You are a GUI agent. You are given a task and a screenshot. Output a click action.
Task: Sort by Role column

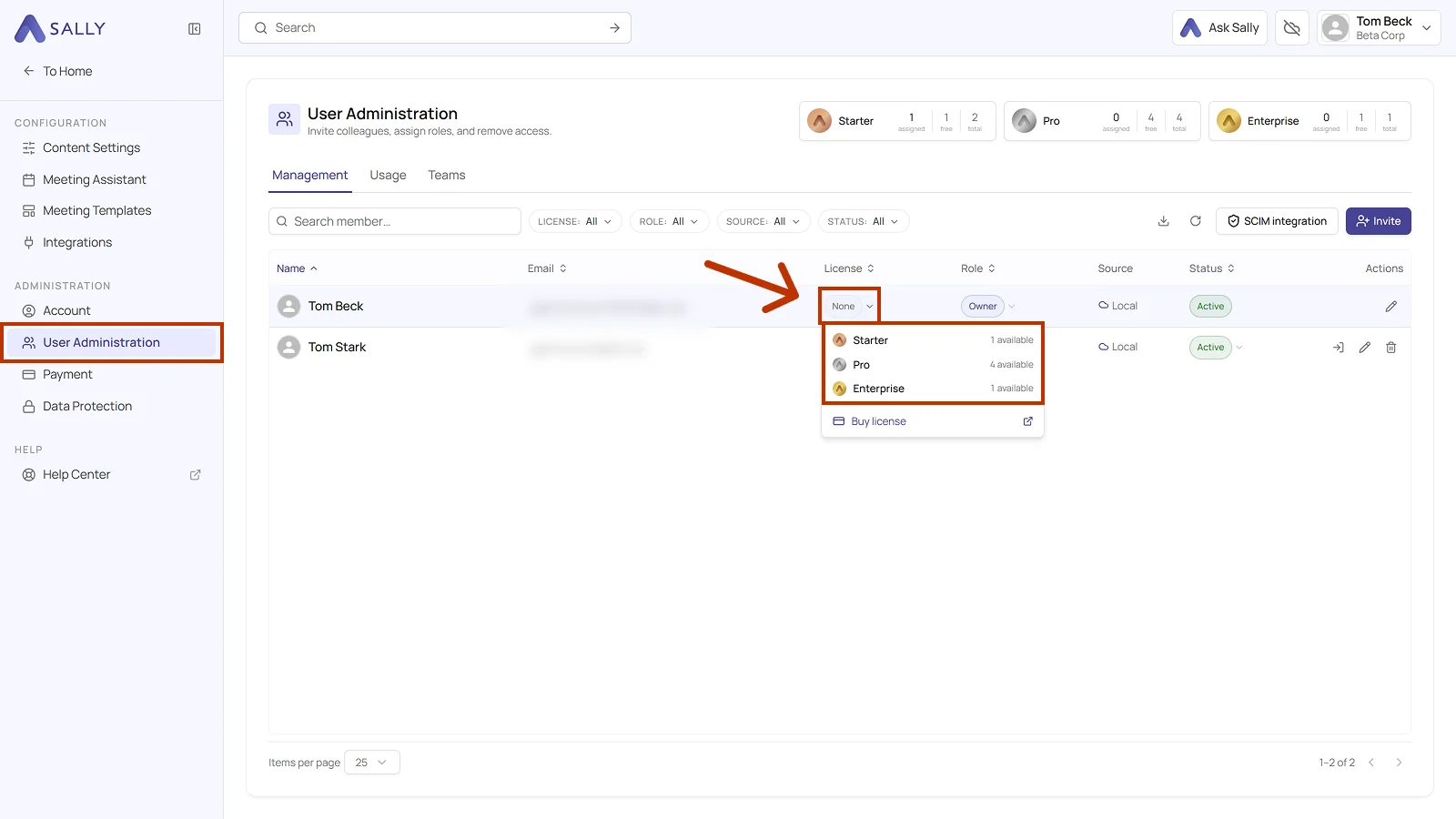point(978,268)
